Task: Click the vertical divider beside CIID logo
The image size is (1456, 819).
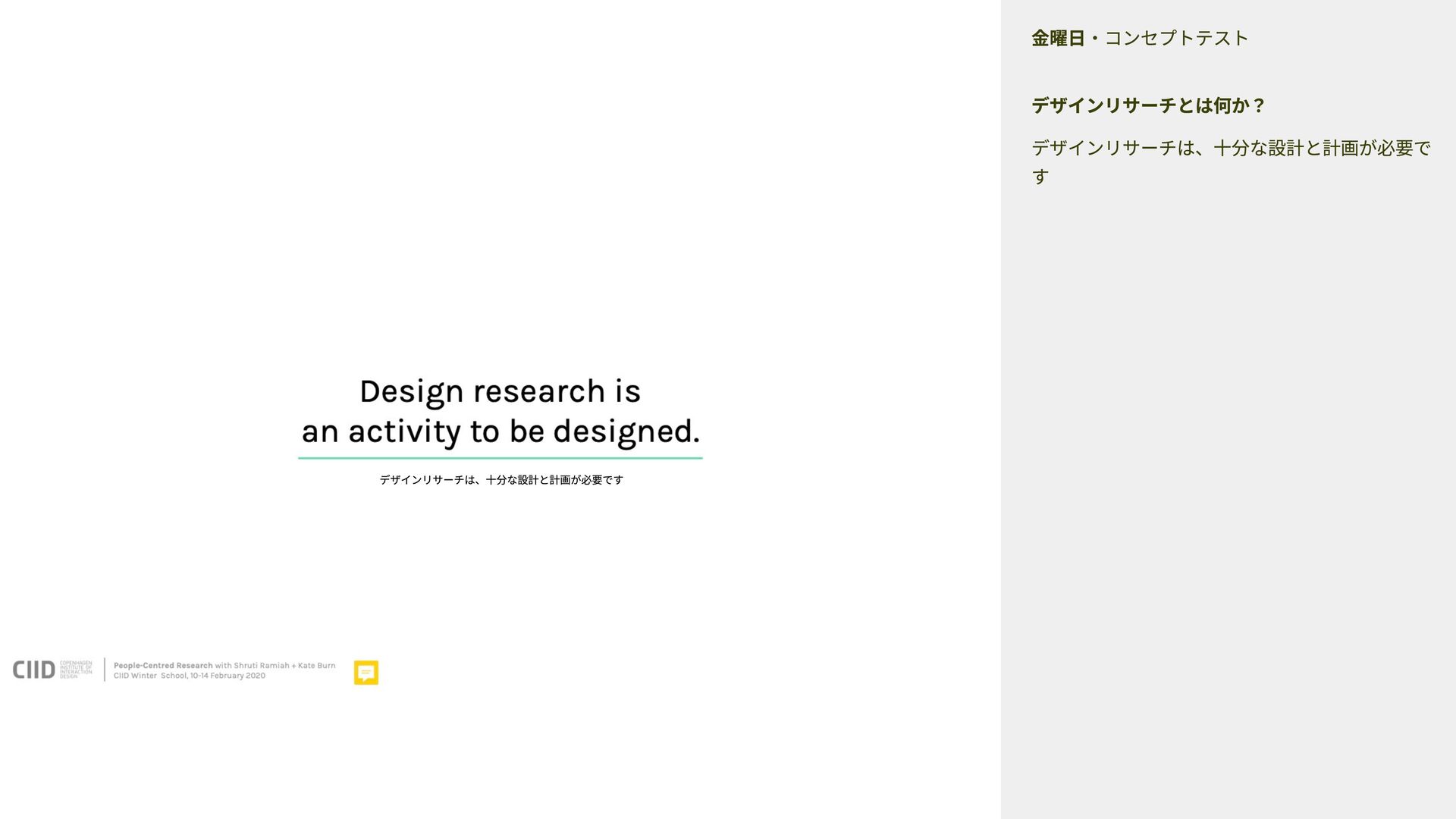Action: tap(105, 670)
